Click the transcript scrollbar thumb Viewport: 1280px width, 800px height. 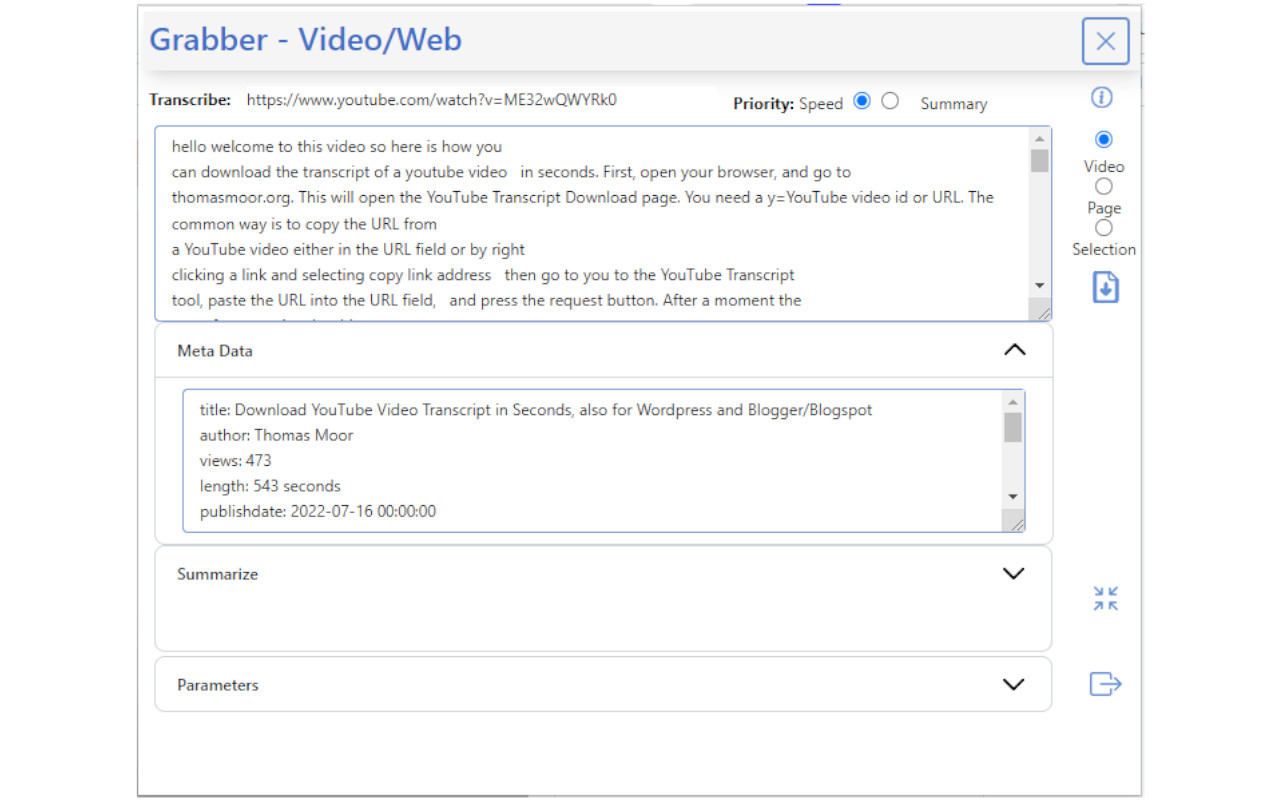pos(1040,160)
